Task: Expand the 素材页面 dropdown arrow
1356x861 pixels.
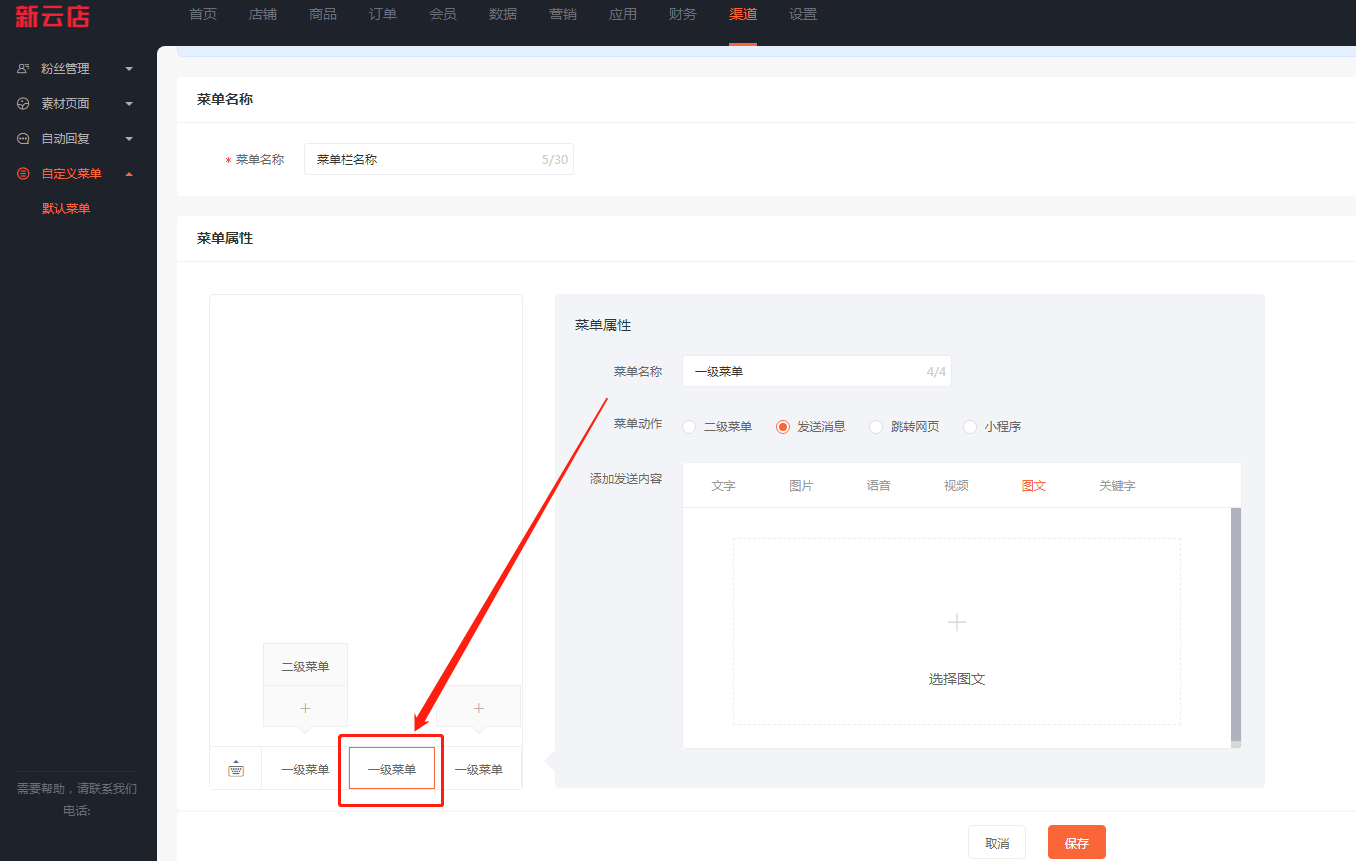Action: tap(129, 104)
